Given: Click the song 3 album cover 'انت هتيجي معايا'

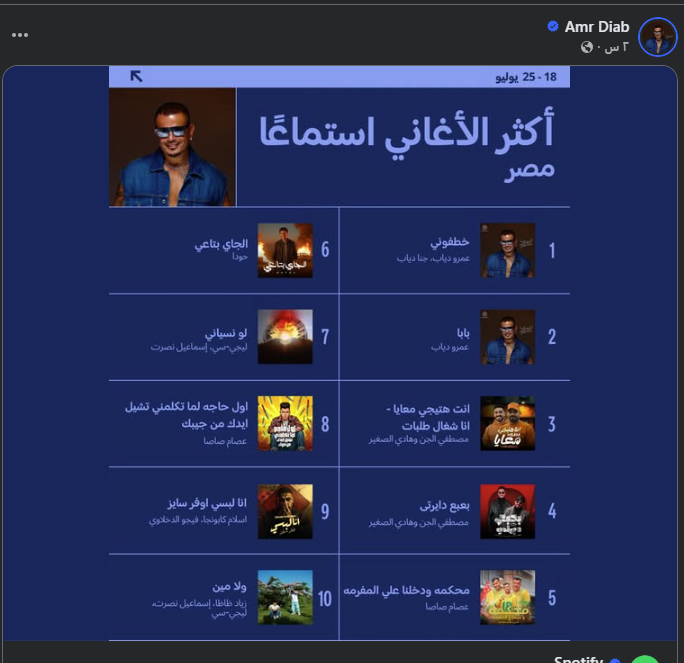Looking at the screenshot, I should tap(507, 423).
